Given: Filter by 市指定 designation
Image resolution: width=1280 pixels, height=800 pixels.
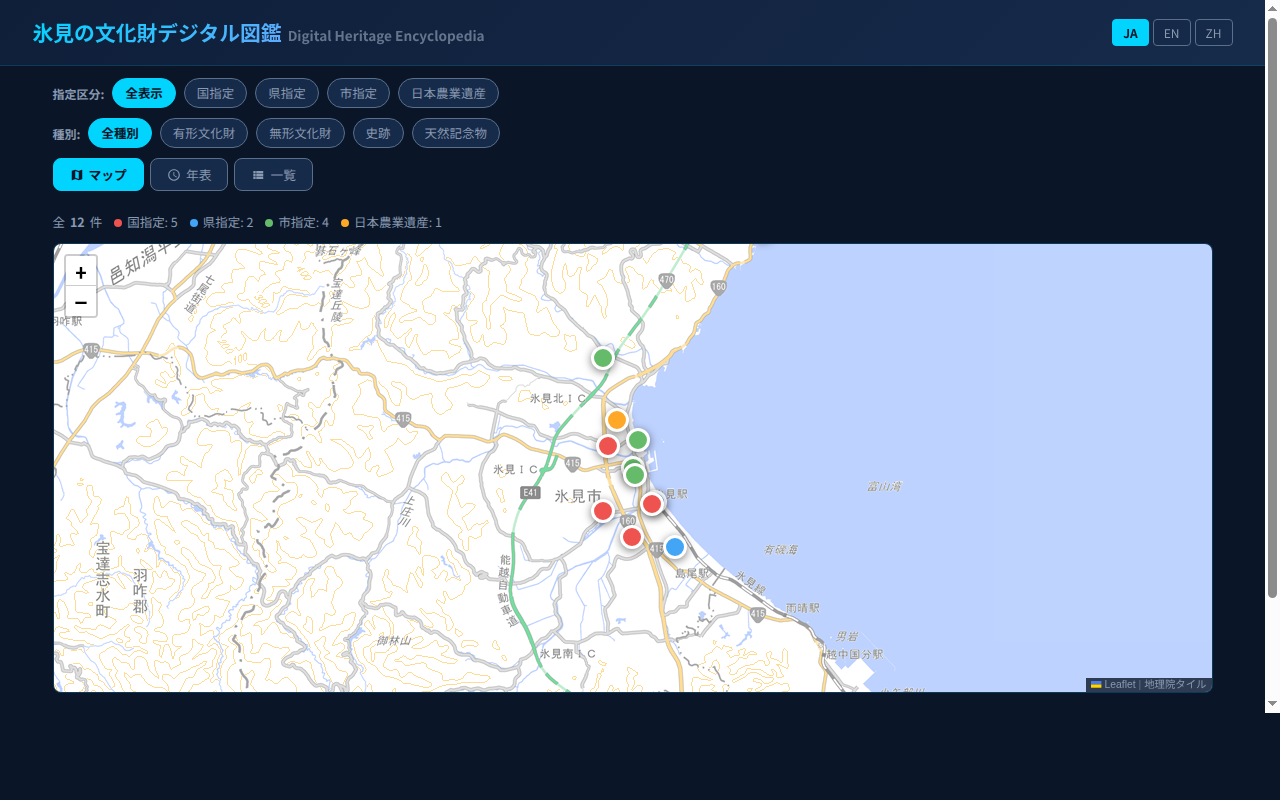Looking at the screenshot, I should pyautogui.click(x=358, y=93).
